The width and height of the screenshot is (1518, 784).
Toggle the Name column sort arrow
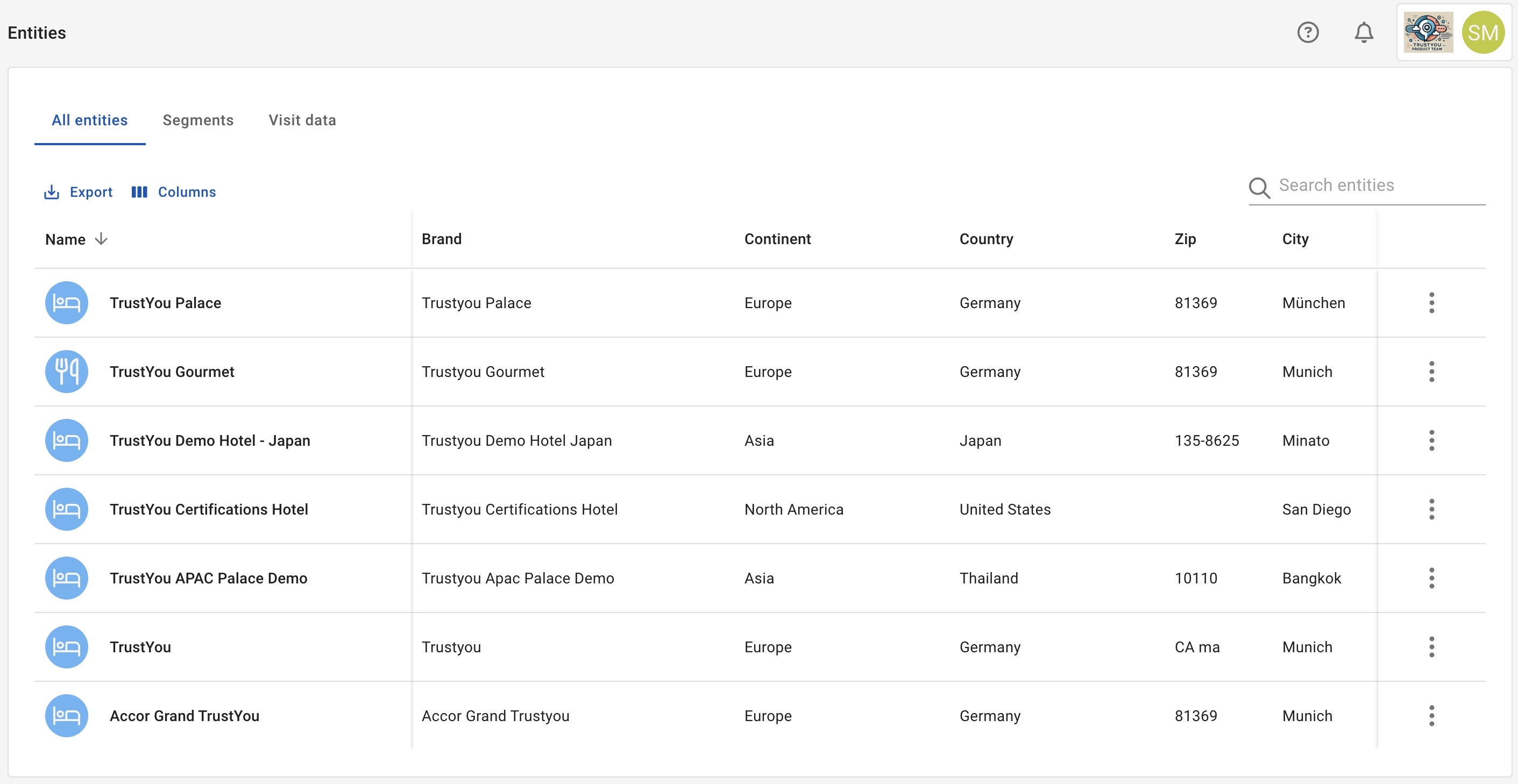[101, 239]
